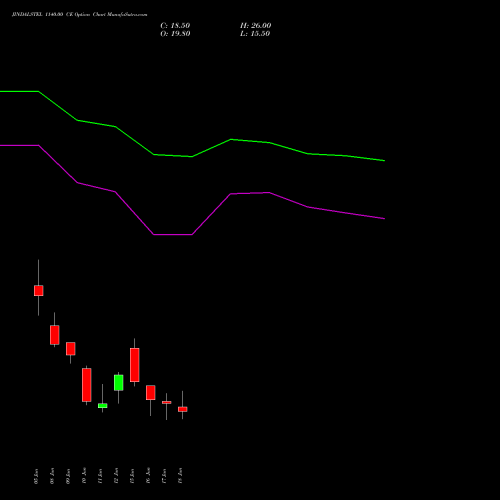
Task: Click the small green candlestick for 11 Jun
Action: pyautogui.click(x=103, y=406)
